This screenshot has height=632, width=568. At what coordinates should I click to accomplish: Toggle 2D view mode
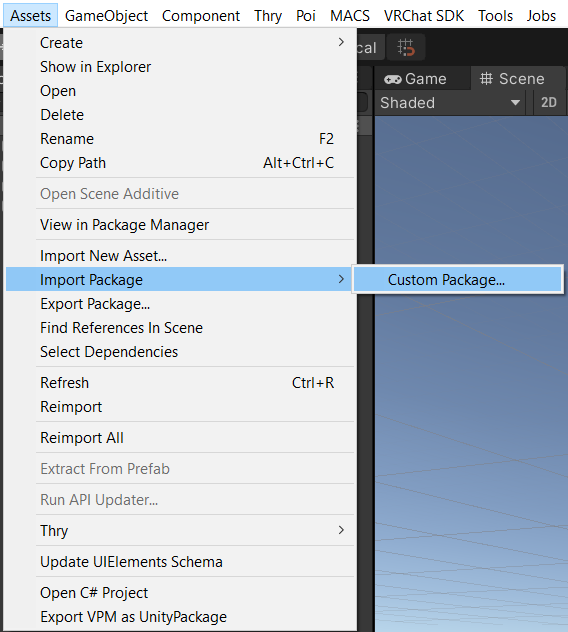pyautogui.click(x=549, y=102)
